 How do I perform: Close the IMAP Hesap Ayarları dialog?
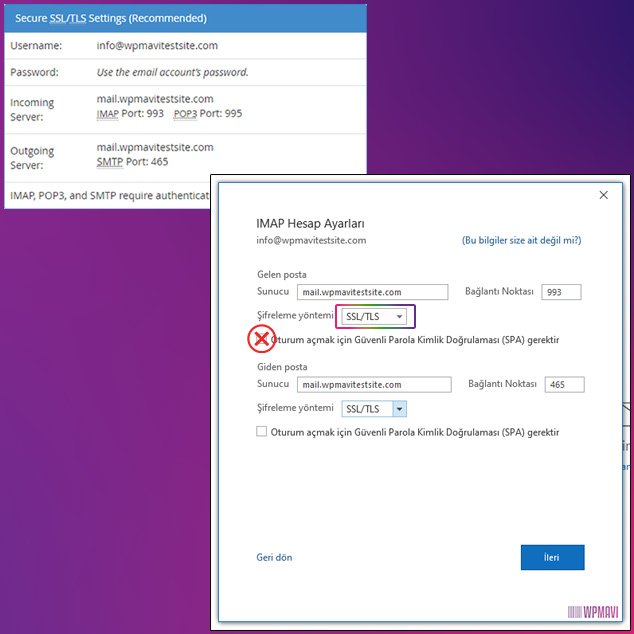(x=603, y=195)
